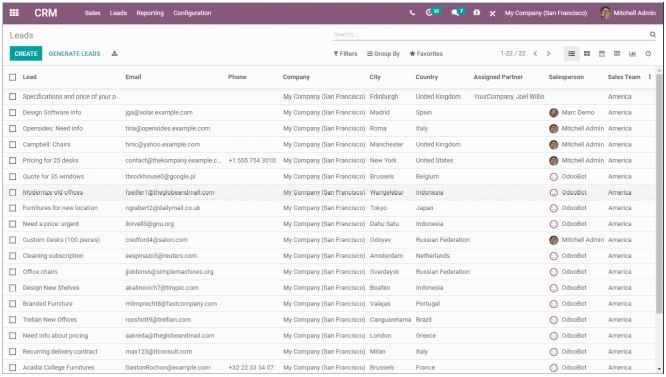This screenshot has width=666, height=377.
Task: Click email jga@solar.example.com
Action: 159,113
